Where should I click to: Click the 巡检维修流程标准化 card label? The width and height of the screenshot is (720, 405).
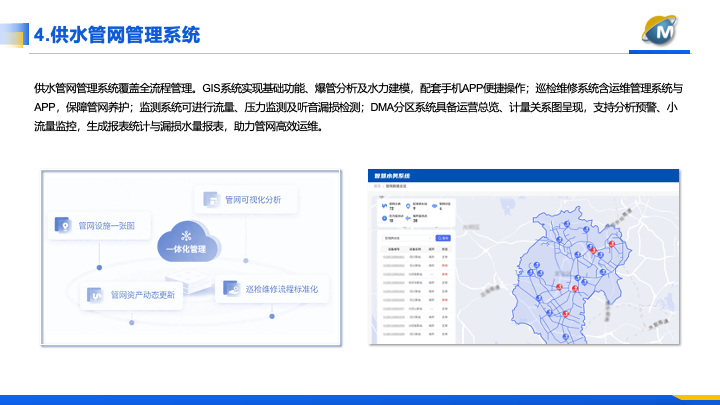click(281, 289)
